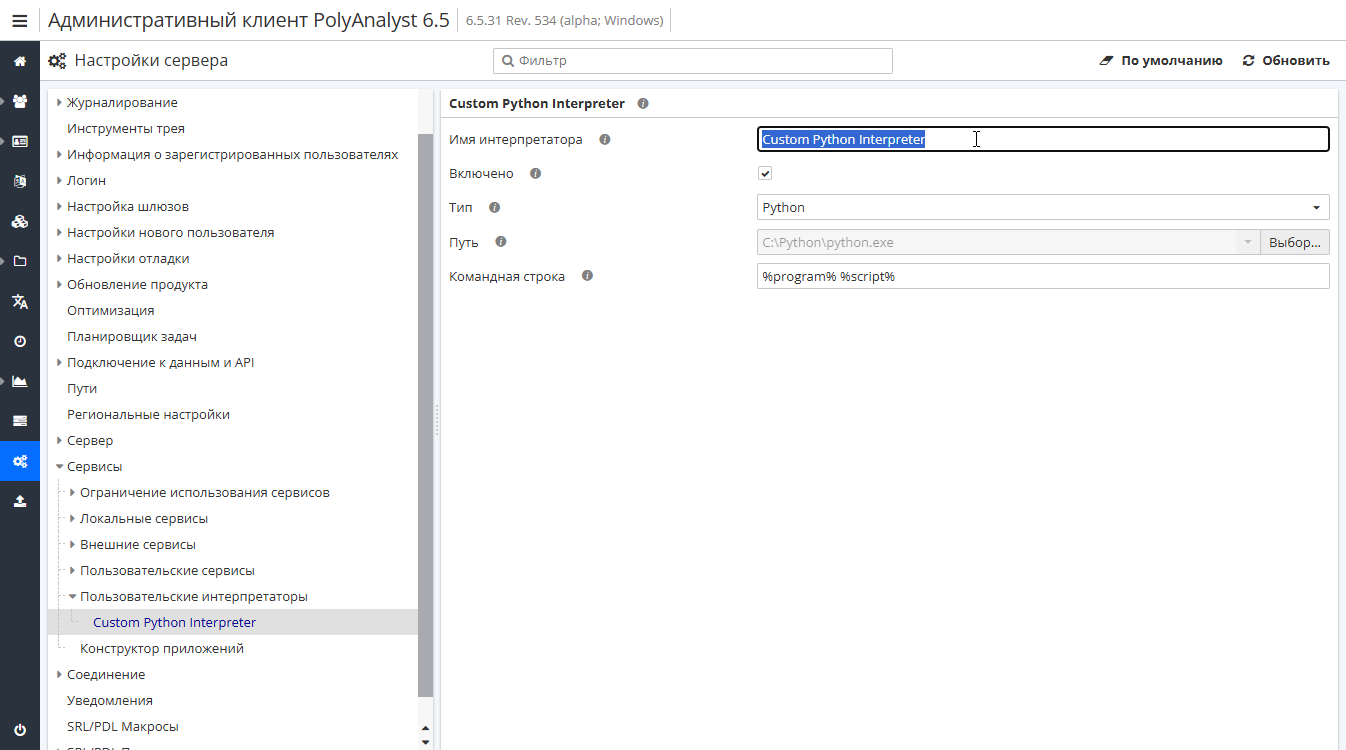Open the server rack sidebar icon

point(20,421)
